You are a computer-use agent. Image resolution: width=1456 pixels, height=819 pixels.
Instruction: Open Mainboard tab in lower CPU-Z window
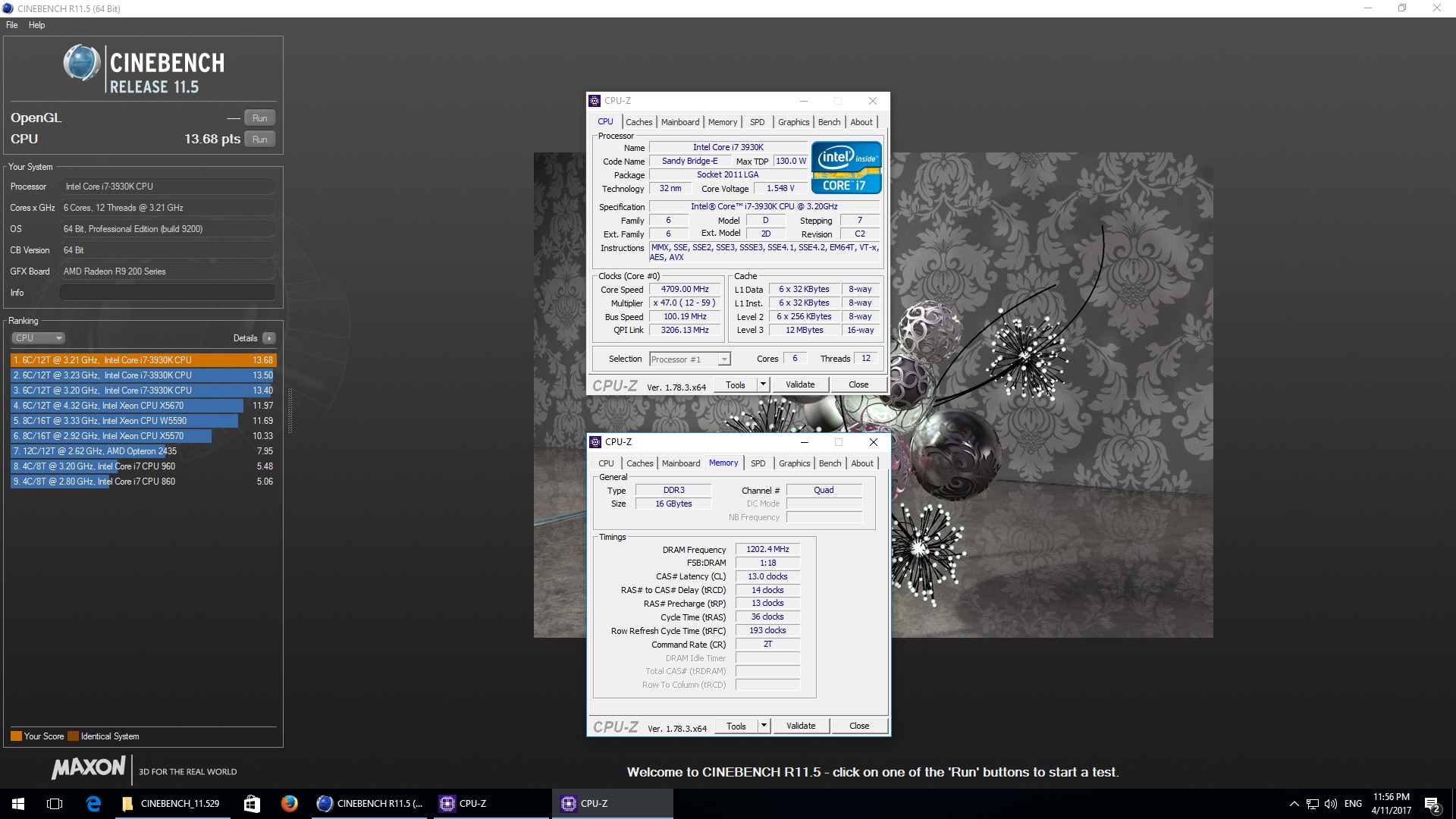pos(681,463)
